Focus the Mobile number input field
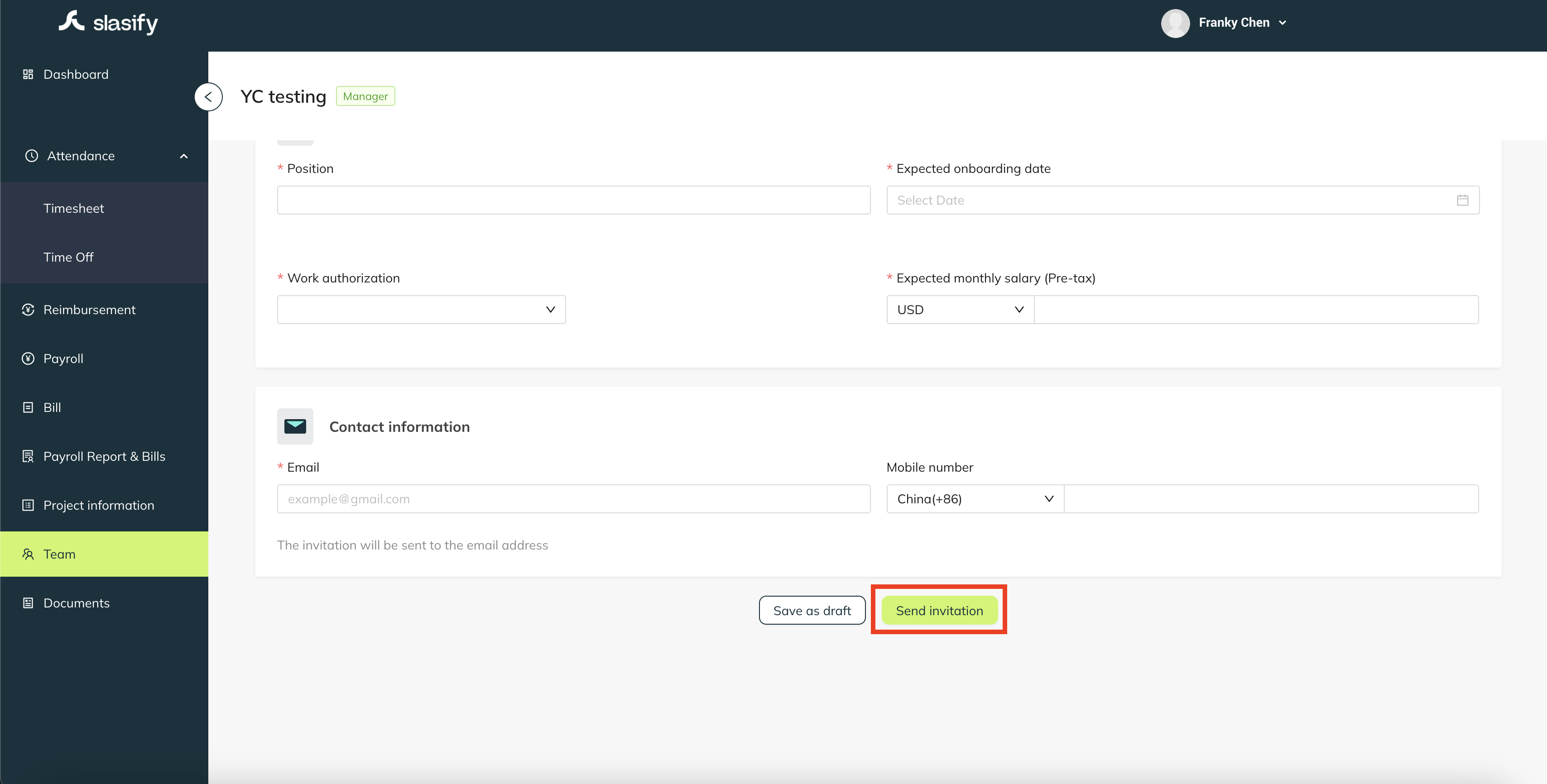Screen dimensions: 1547x784 pyautogui.click(x=1271, y=499)
